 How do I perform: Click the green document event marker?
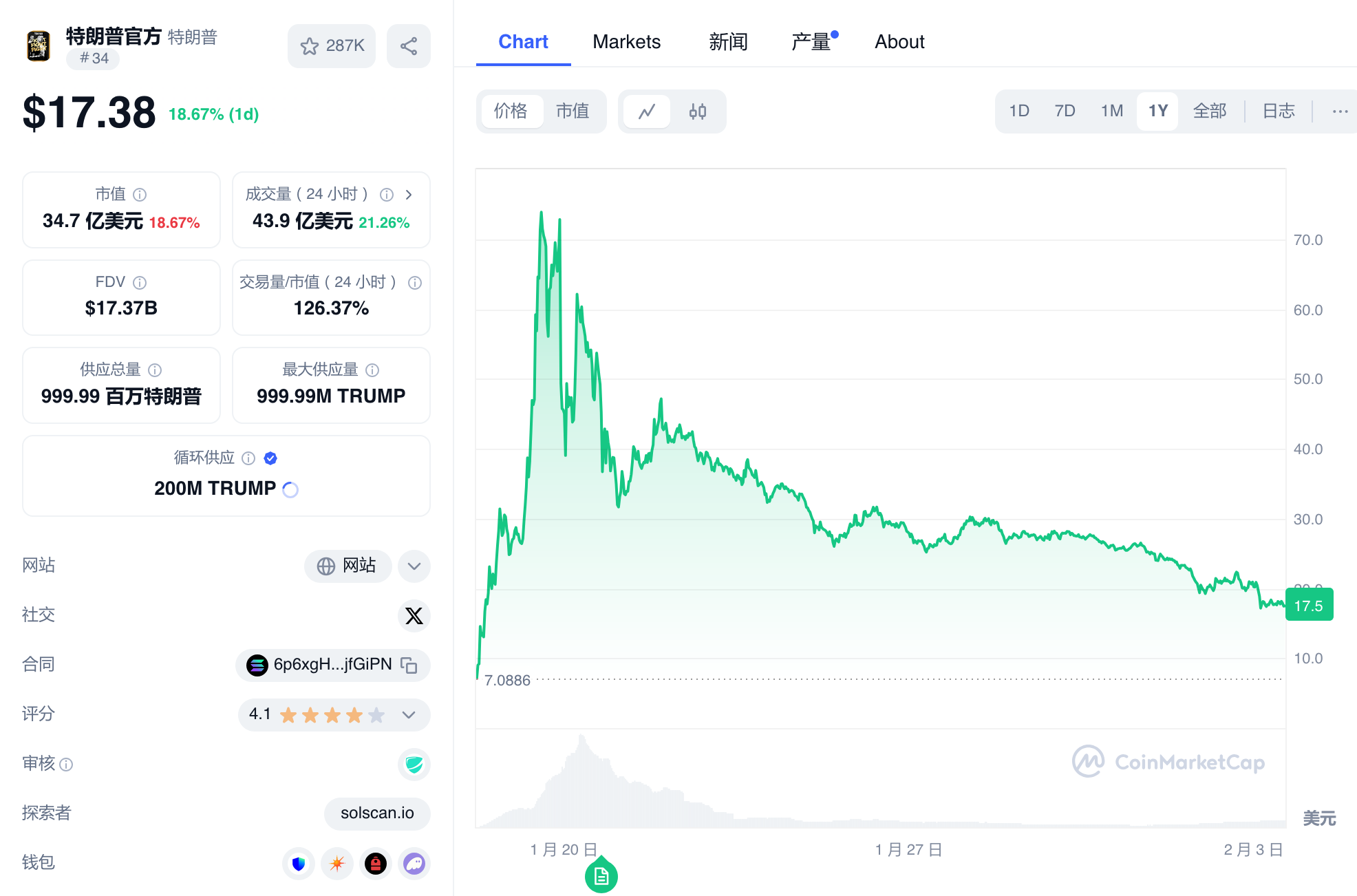[x=601, y=876]
